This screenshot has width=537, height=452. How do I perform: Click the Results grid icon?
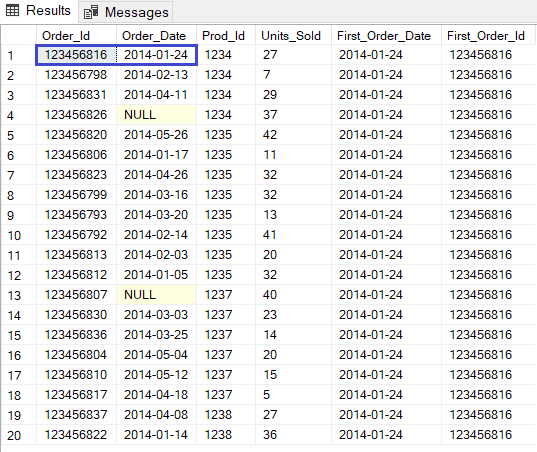(13, 11)
